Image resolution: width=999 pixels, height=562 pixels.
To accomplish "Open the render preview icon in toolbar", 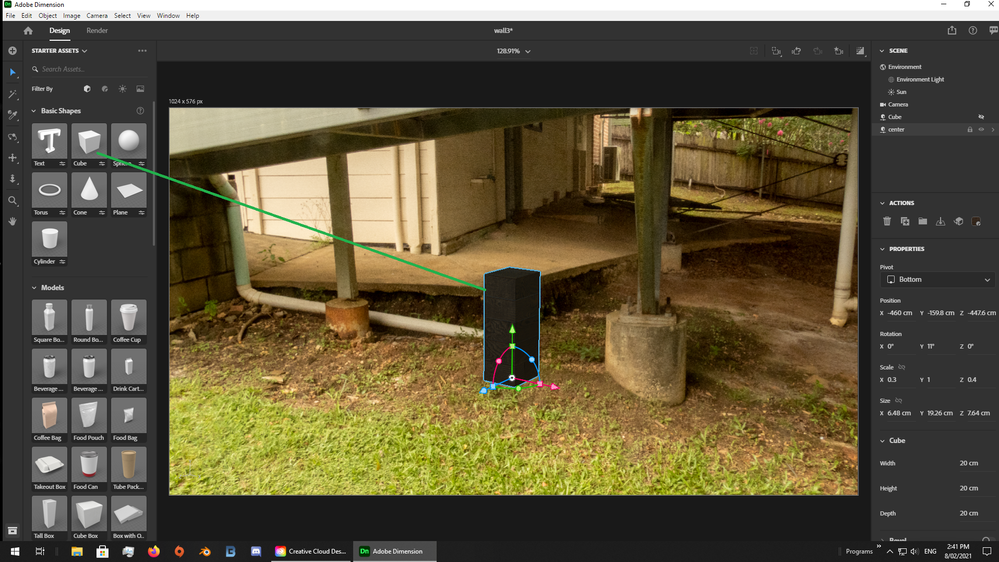I will pos(860,51).
